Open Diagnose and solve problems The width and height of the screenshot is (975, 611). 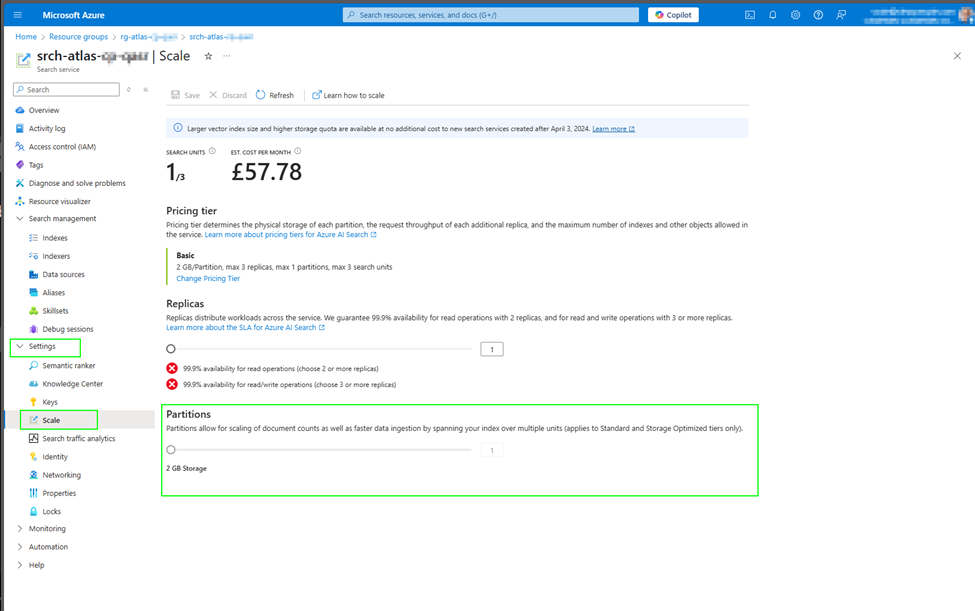76,183
